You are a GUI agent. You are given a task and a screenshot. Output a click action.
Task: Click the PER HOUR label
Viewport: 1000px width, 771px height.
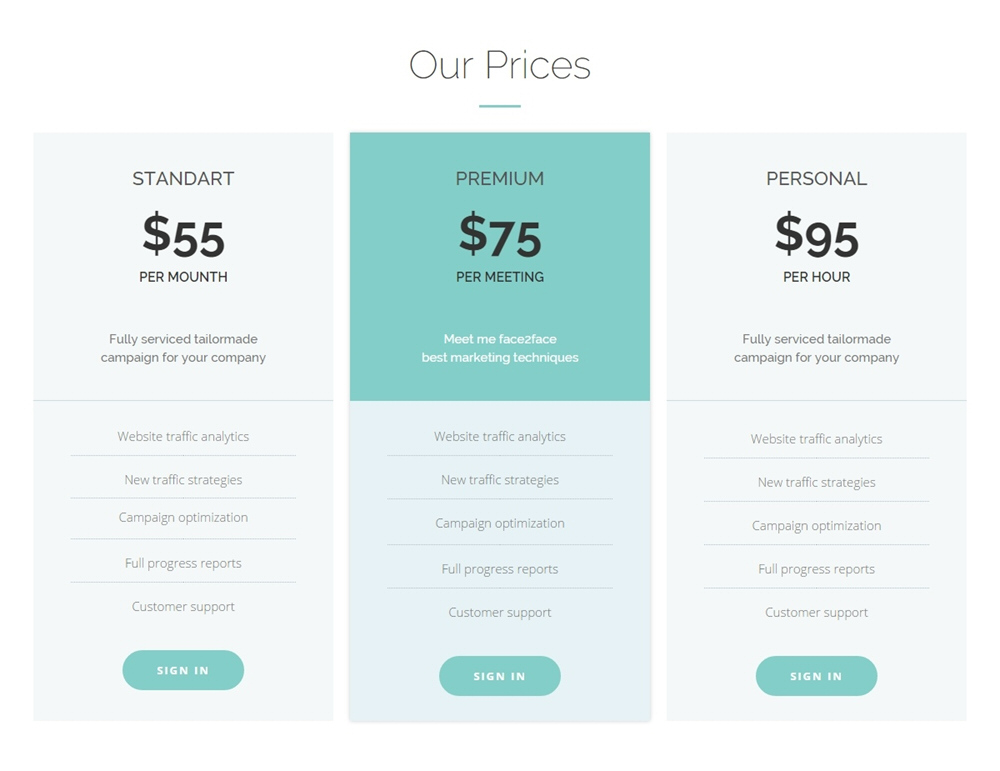pyautogui.click(x=816, y=277)
